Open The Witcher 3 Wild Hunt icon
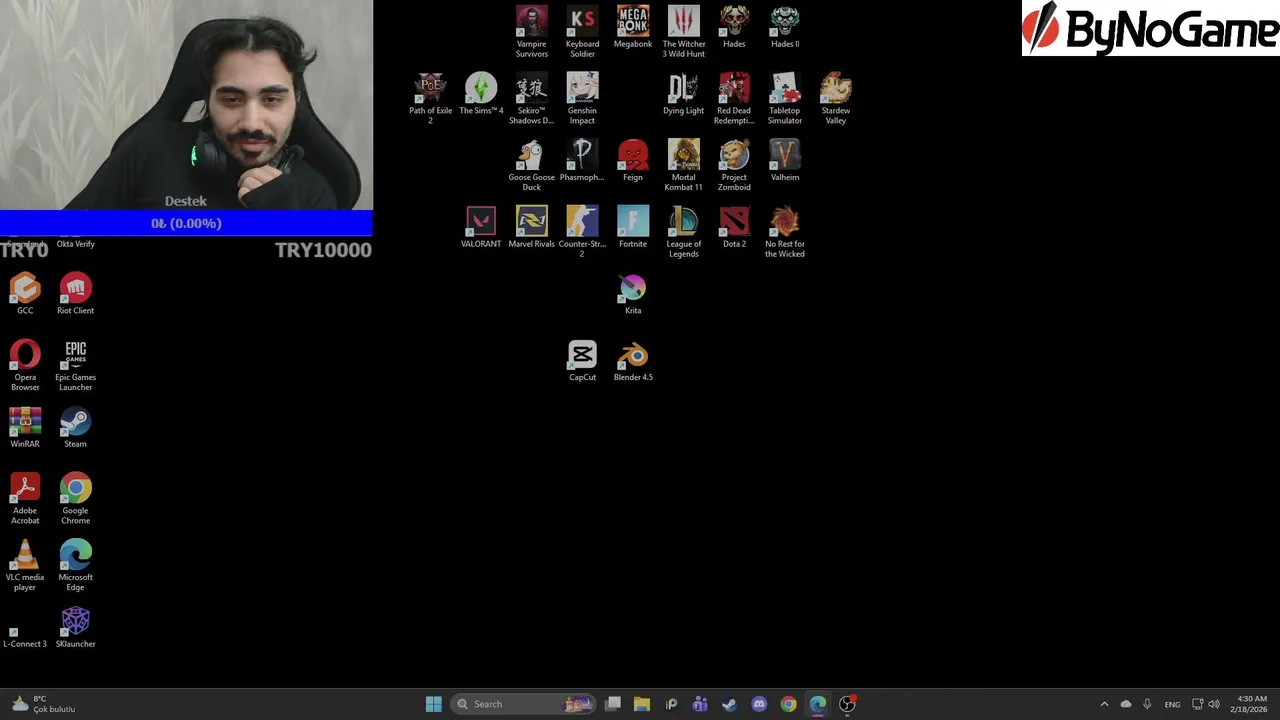 [x=684, y=31]
